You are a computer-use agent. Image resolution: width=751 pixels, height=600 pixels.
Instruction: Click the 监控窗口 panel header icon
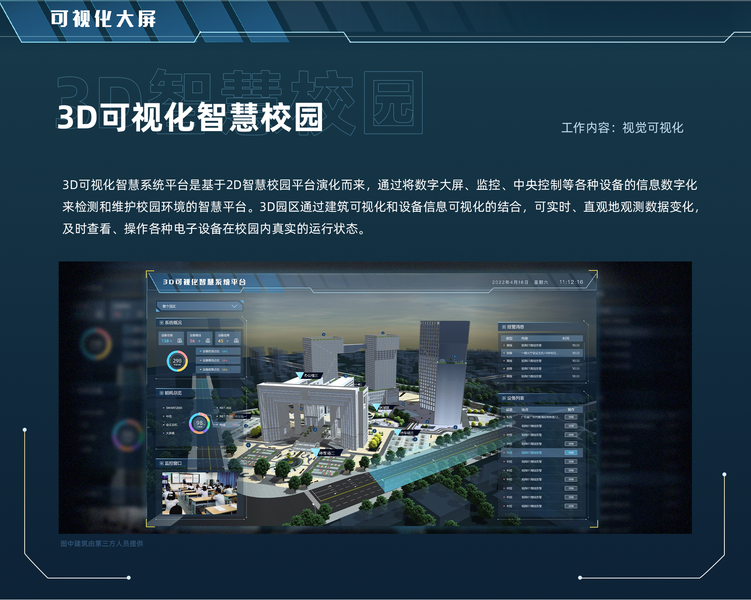(x=161, y=463)
